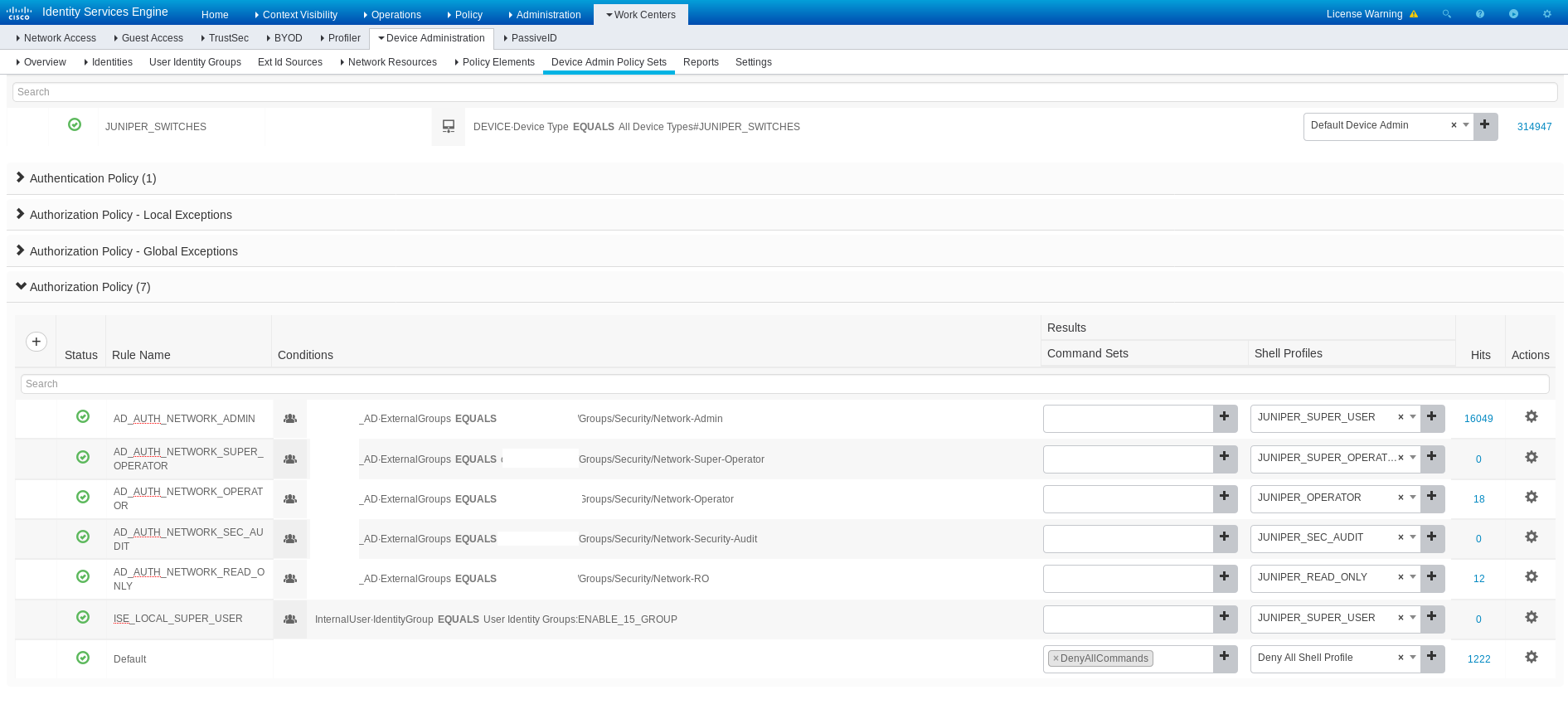Click command sets field for ISE_LOCAL_SUPER_USER
The image size is (1568, 714).
coord(1128,619)
